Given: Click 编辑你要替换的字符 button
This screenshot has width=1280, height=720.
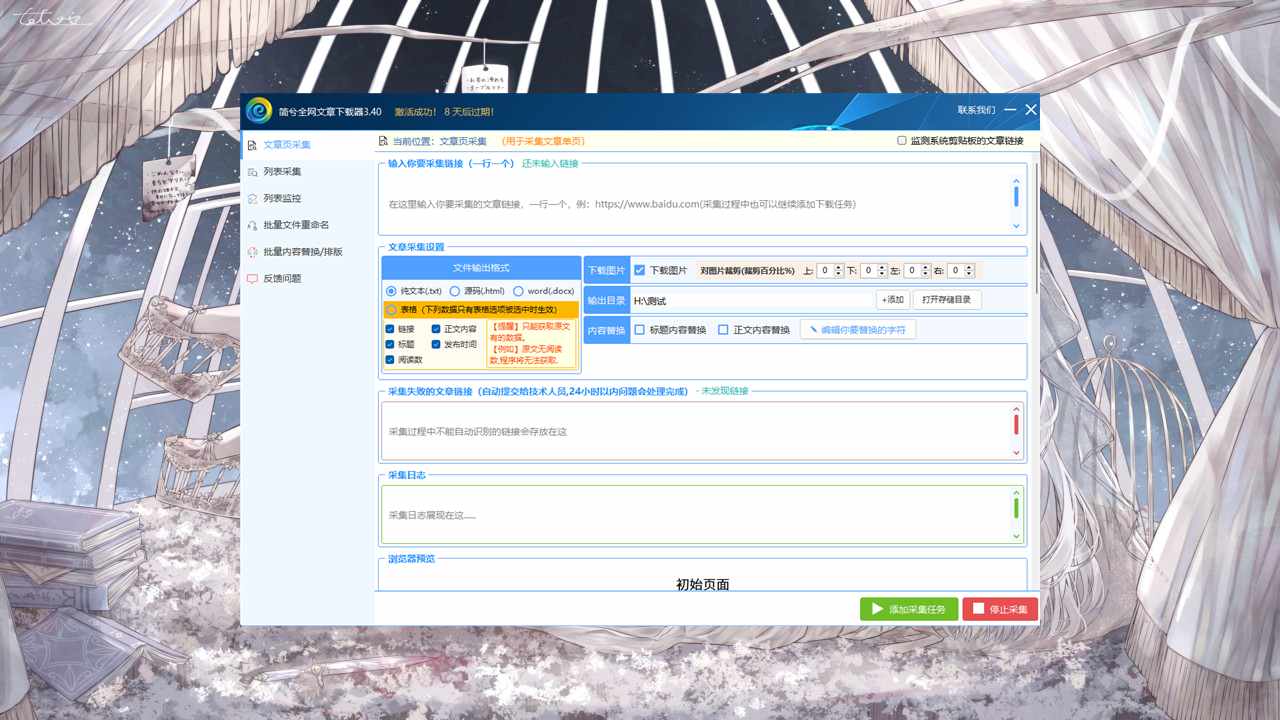Looking at the screenshot, I should [857, 330].
